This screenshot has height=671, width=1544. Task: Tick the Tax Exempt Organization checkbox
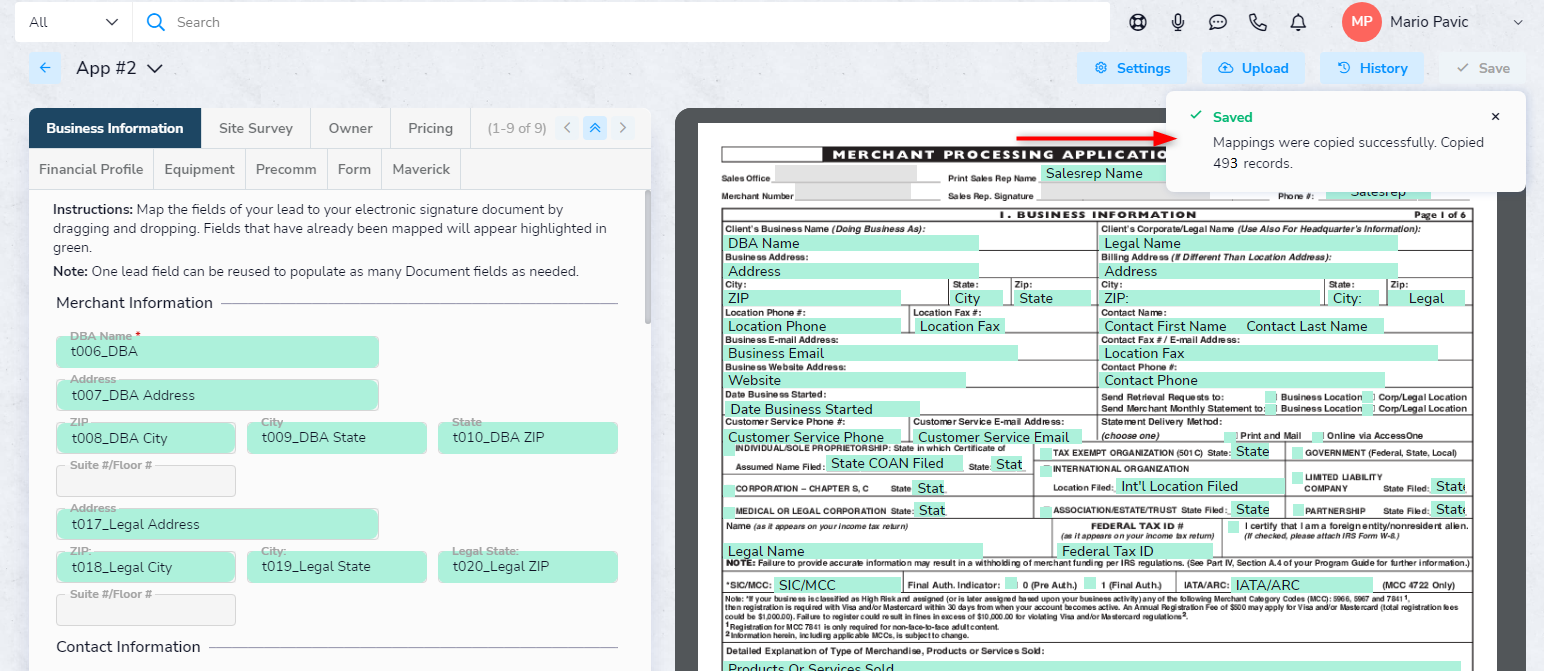1045,453
